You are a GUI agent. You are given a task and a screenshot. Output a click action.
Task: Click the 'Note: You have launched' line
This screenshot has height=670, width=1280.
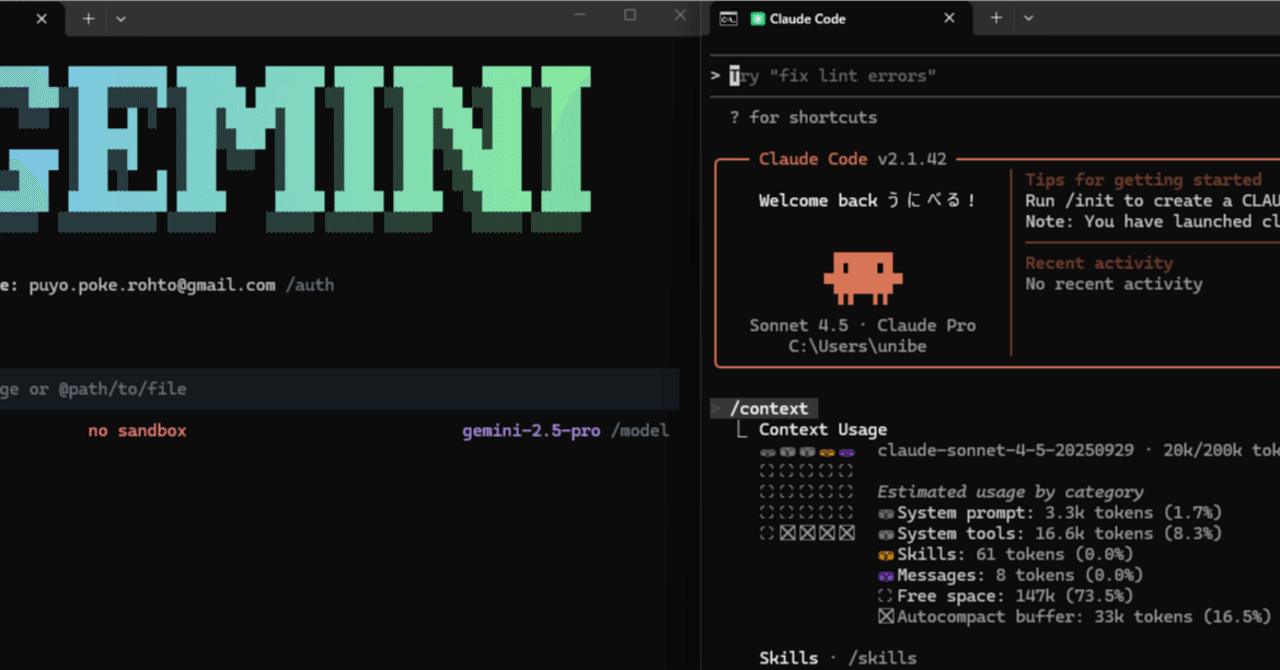[x=1152, y=221]
